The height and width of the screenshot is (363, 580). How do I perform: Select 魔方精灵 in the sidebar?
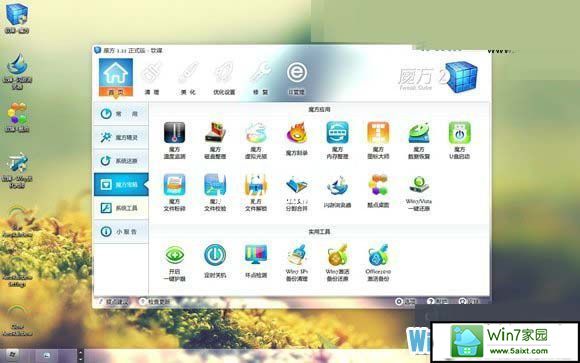point(121,137)
